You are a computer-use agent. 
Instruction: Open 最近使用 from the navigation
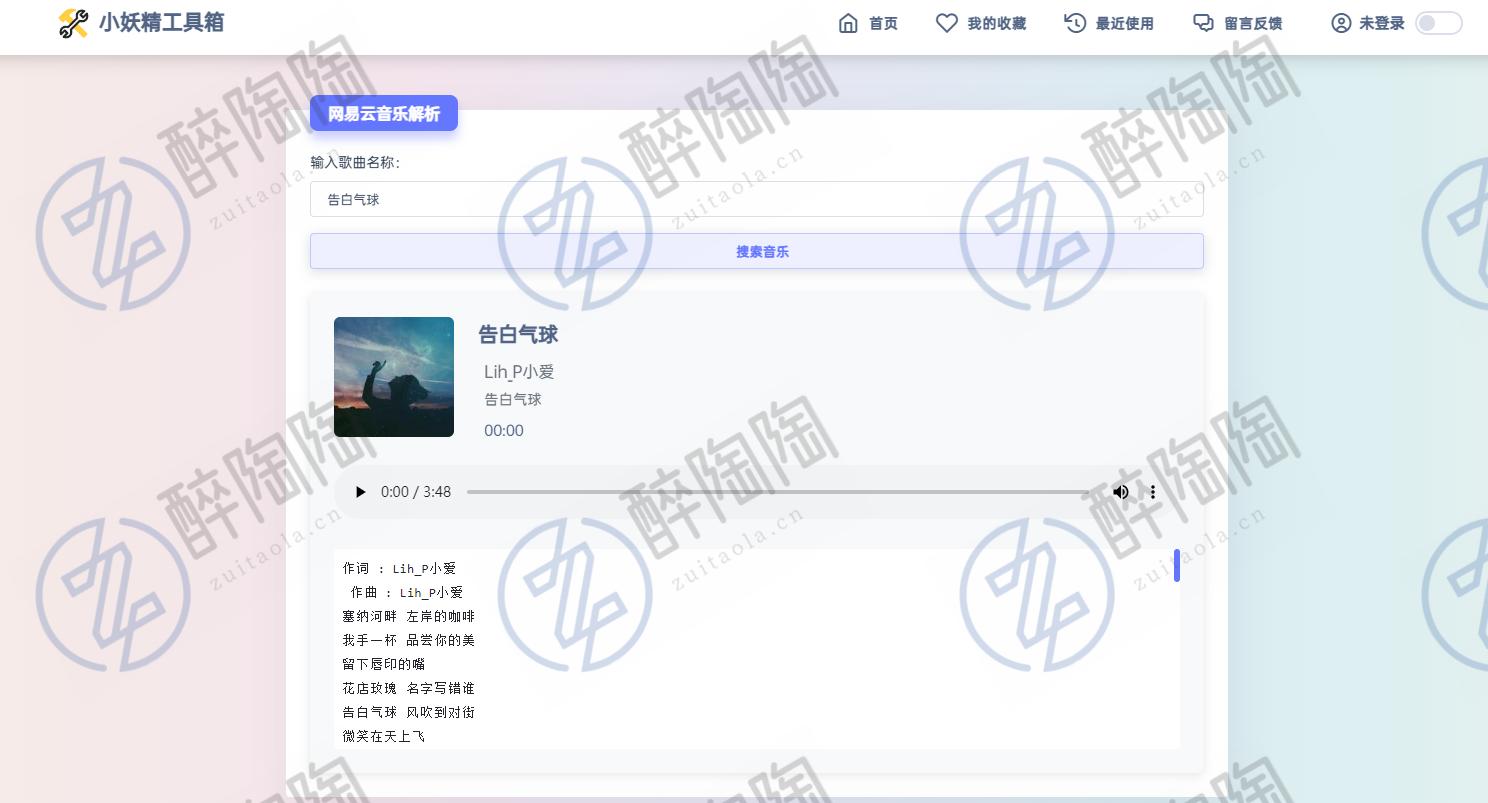1124,23
